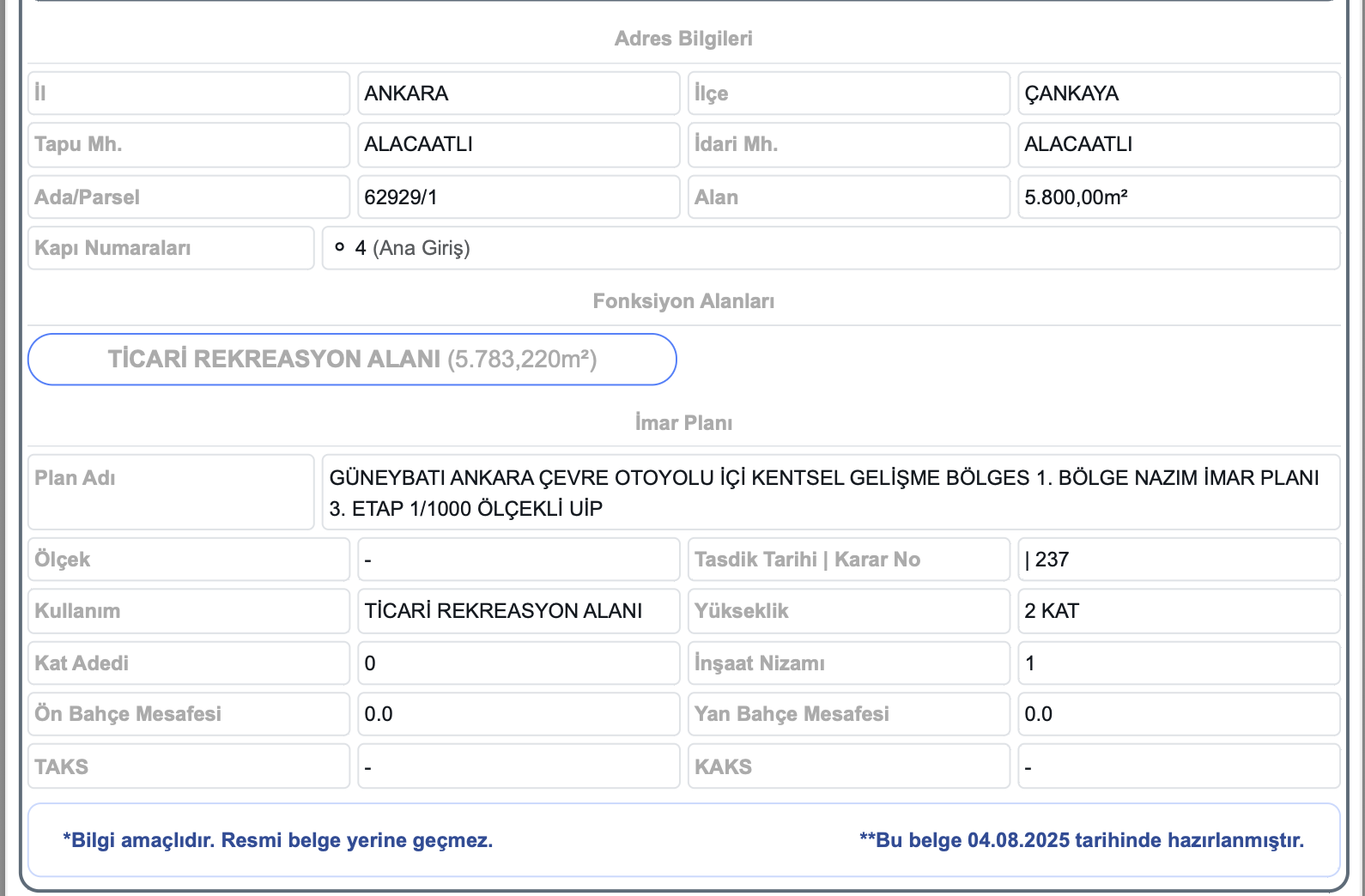1365x896 pixels.
Task: Click the ANKARA value in İl field
Action: [x=406, y=94]
